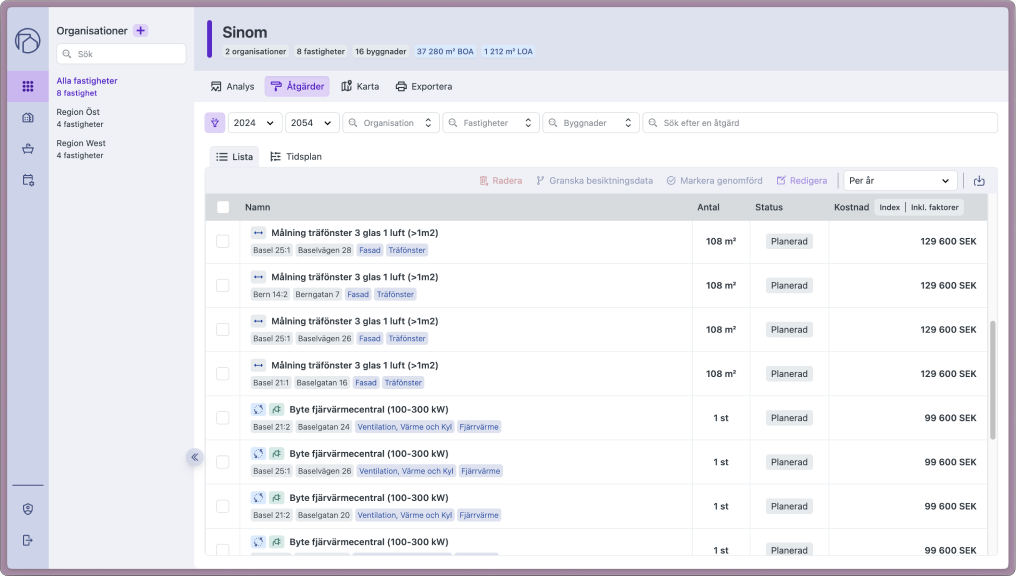
Task: Open the basket icon in left sidebar
Action: (x=28, y=148)
